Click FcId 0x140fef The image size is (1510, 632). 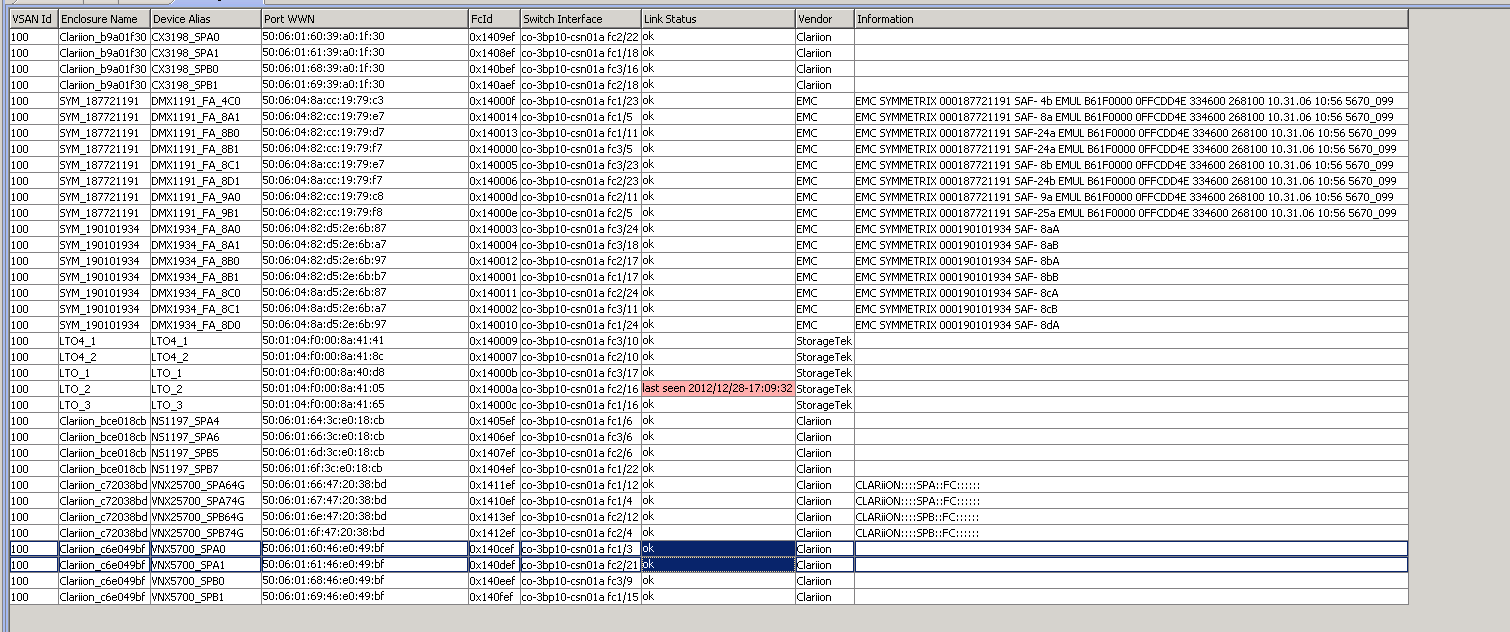click(494, 597)
